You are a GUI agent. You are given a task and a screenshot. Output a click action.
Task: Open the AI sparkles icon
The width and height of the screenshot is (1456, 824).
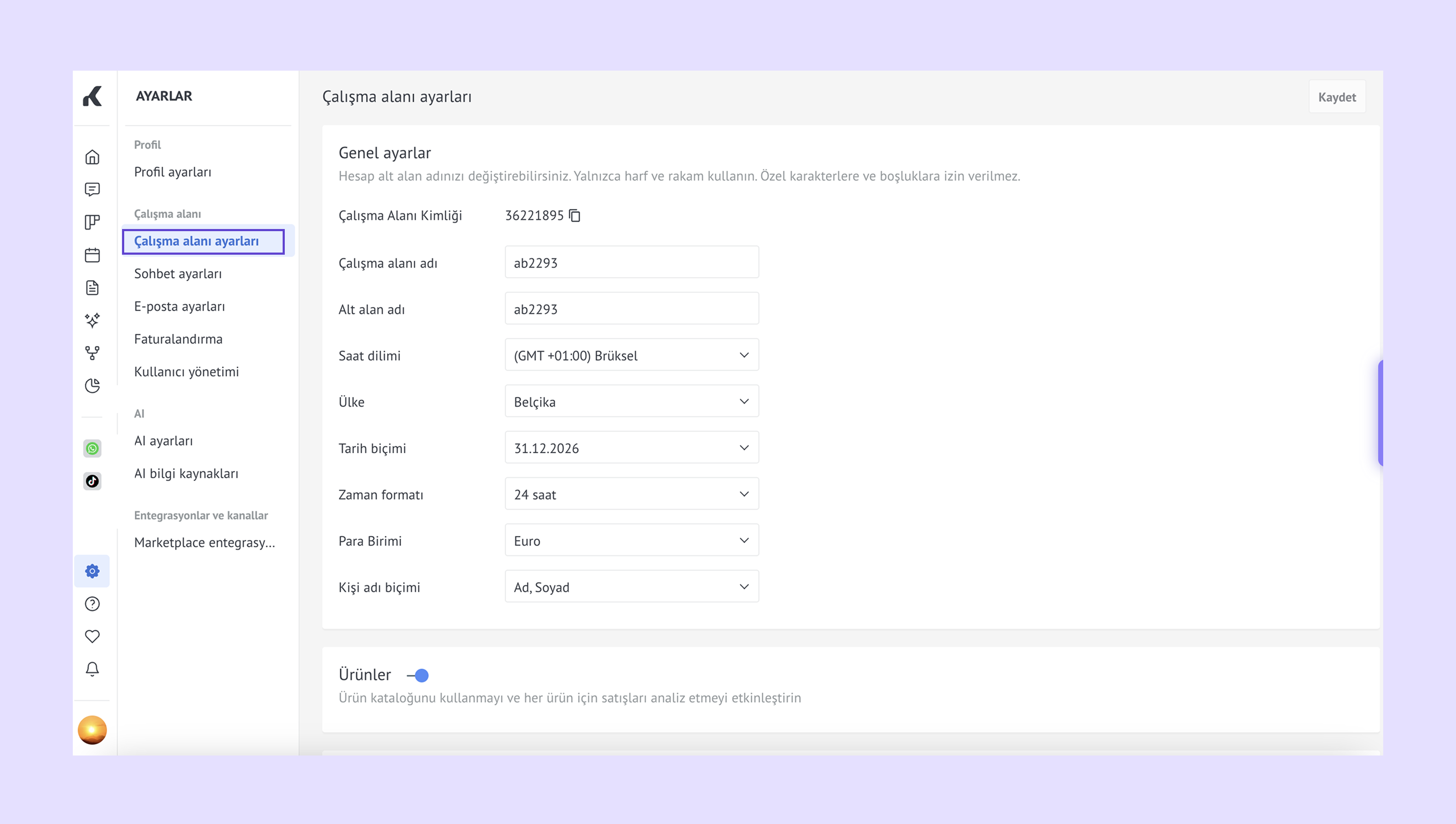92,321
